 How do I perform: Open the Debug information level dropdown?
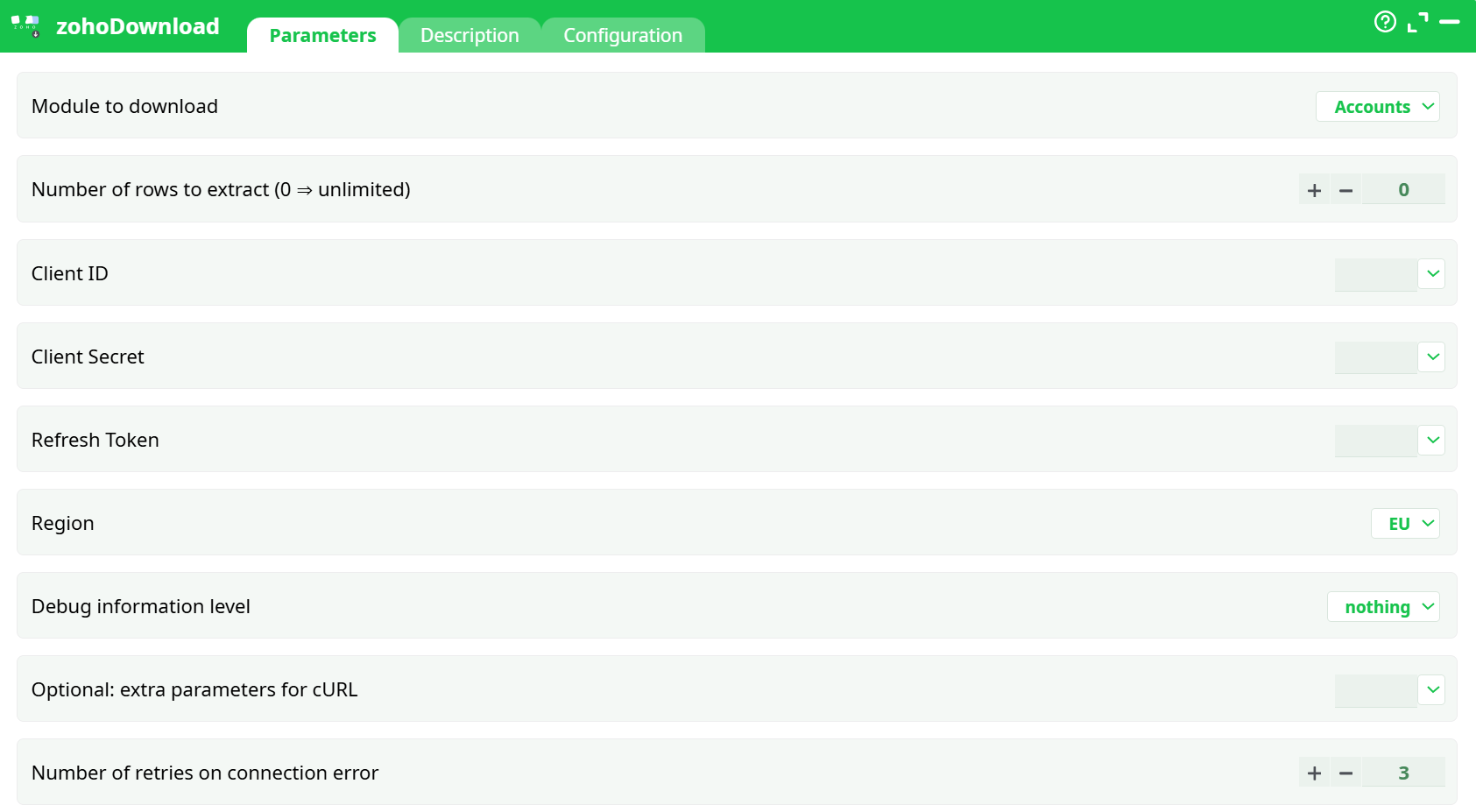click(1383, 606)
